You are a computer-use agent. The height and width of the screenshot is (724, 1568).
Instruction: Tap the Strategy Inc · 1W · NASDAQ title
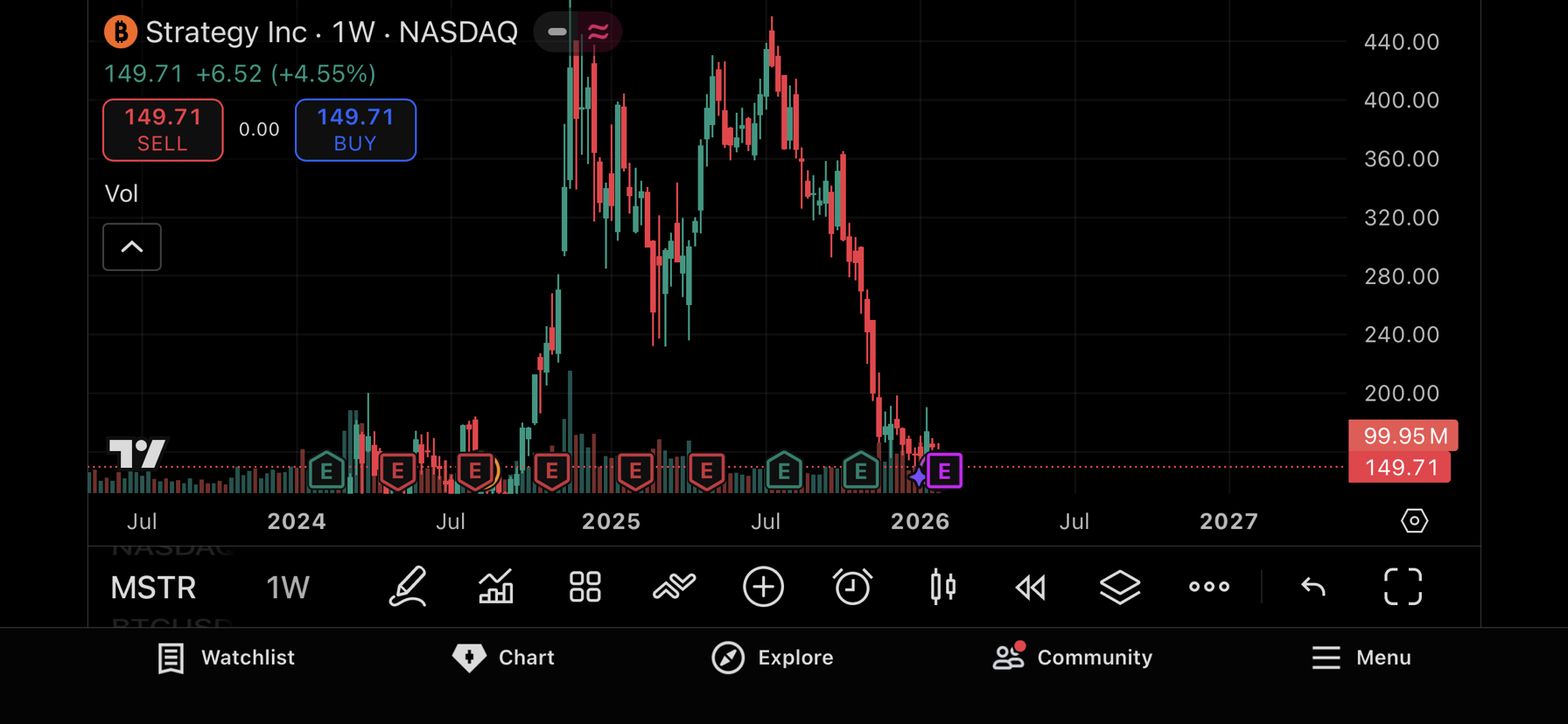coord(332,32)
